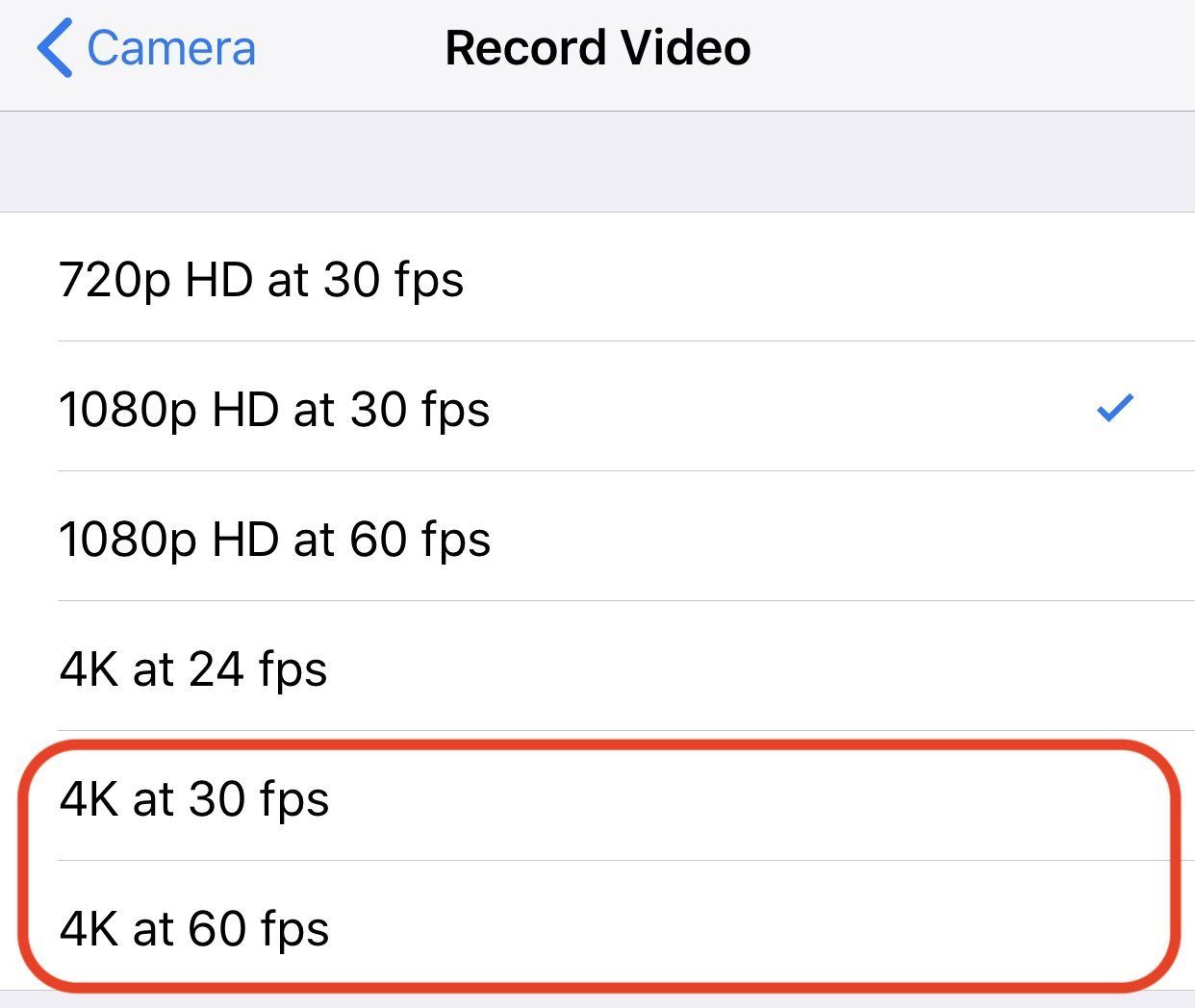Tap the empty checkmark area on 4K 24 row

point(1115,668)
